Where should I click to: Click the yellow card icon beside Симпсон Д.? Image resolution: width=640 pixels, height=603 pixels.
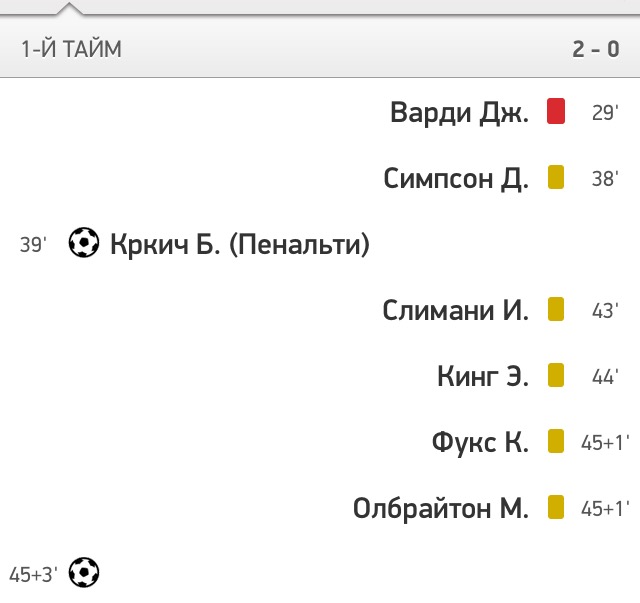point(556,177)
